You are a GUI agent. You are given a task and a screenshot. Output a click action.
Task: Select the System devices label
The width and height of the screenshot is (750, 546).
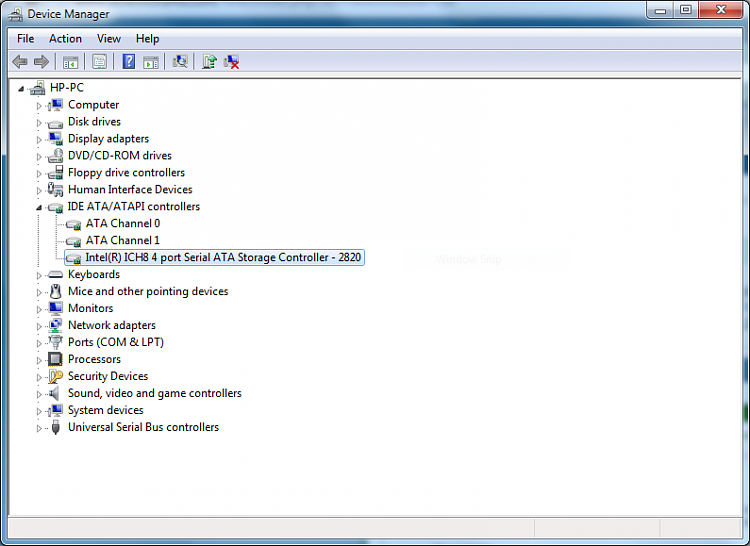tap(105, 410)
